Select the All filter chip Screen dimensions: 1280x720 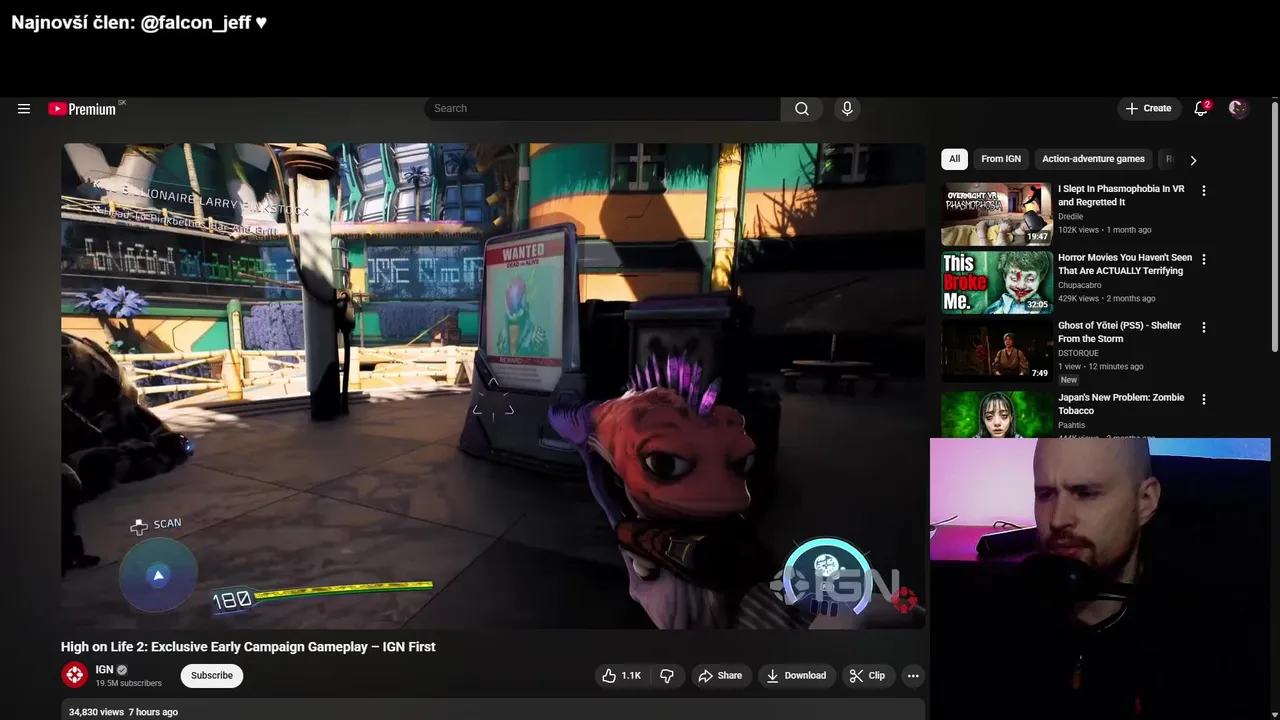click(x=954, y=159)
